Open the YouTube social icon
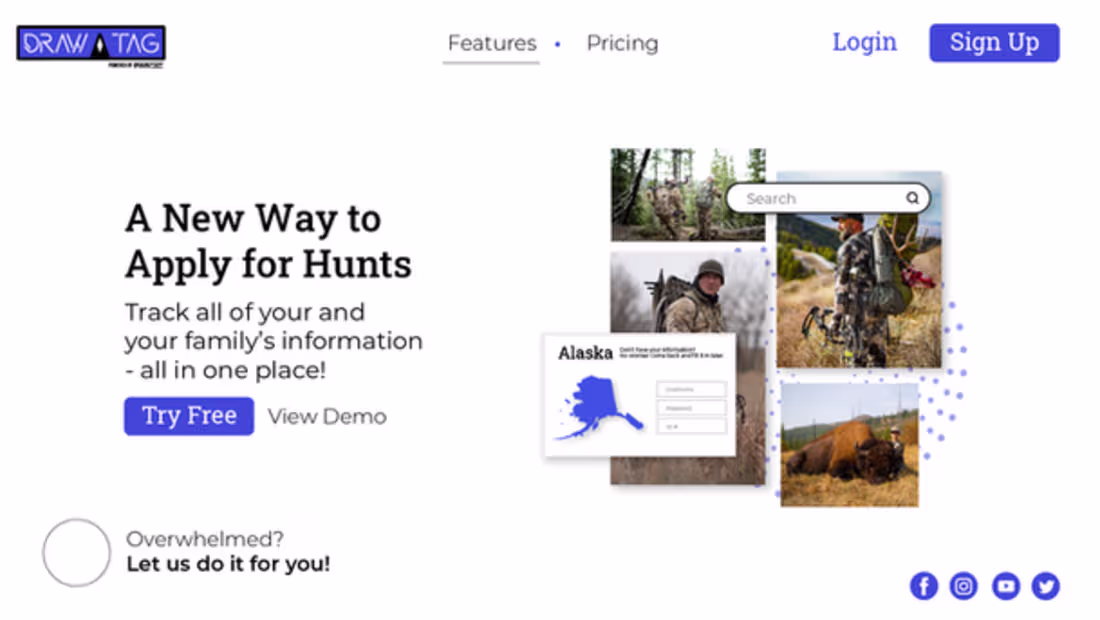This screenshot has height=620, width=1100. click(1005, 586)
